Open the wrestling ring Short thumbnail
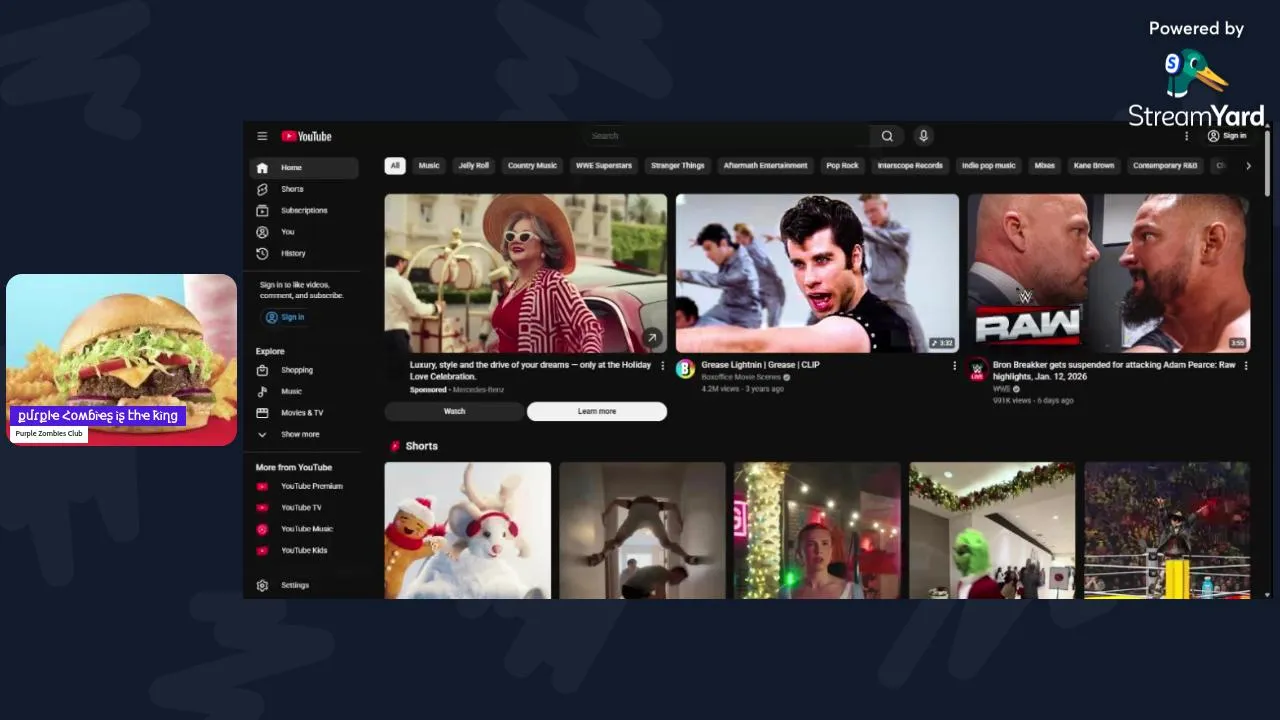 [1167, 530]
